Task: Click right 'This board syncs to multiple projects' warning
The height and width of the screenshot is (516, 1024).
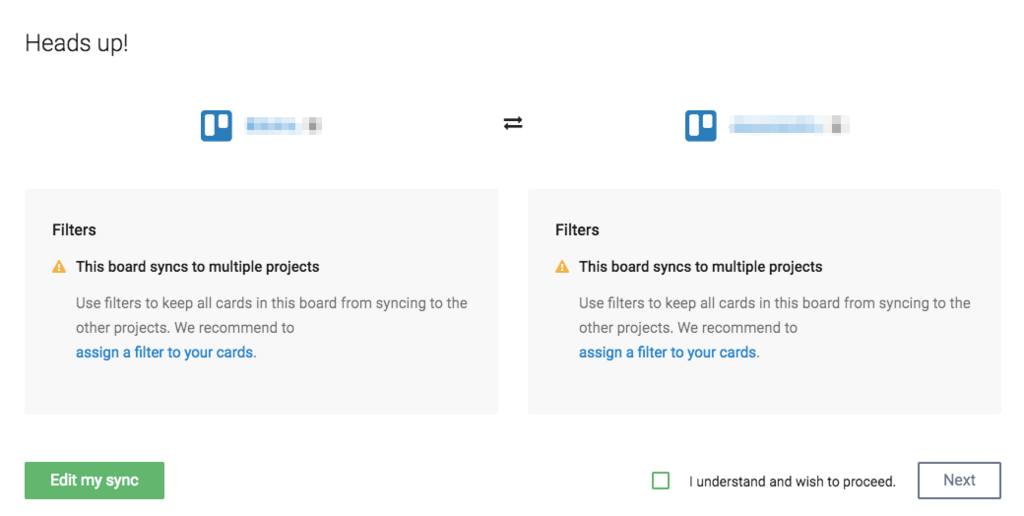Action: [x=700, y=266]
